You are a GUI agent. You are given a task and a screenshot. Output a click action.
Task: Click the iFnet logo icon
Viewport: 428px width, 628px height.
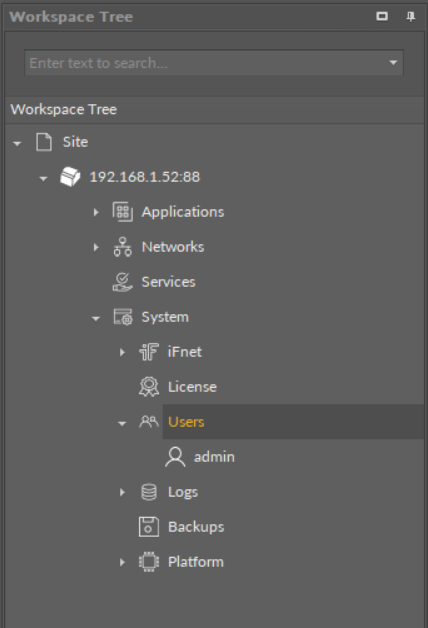[x=149, y=352]
